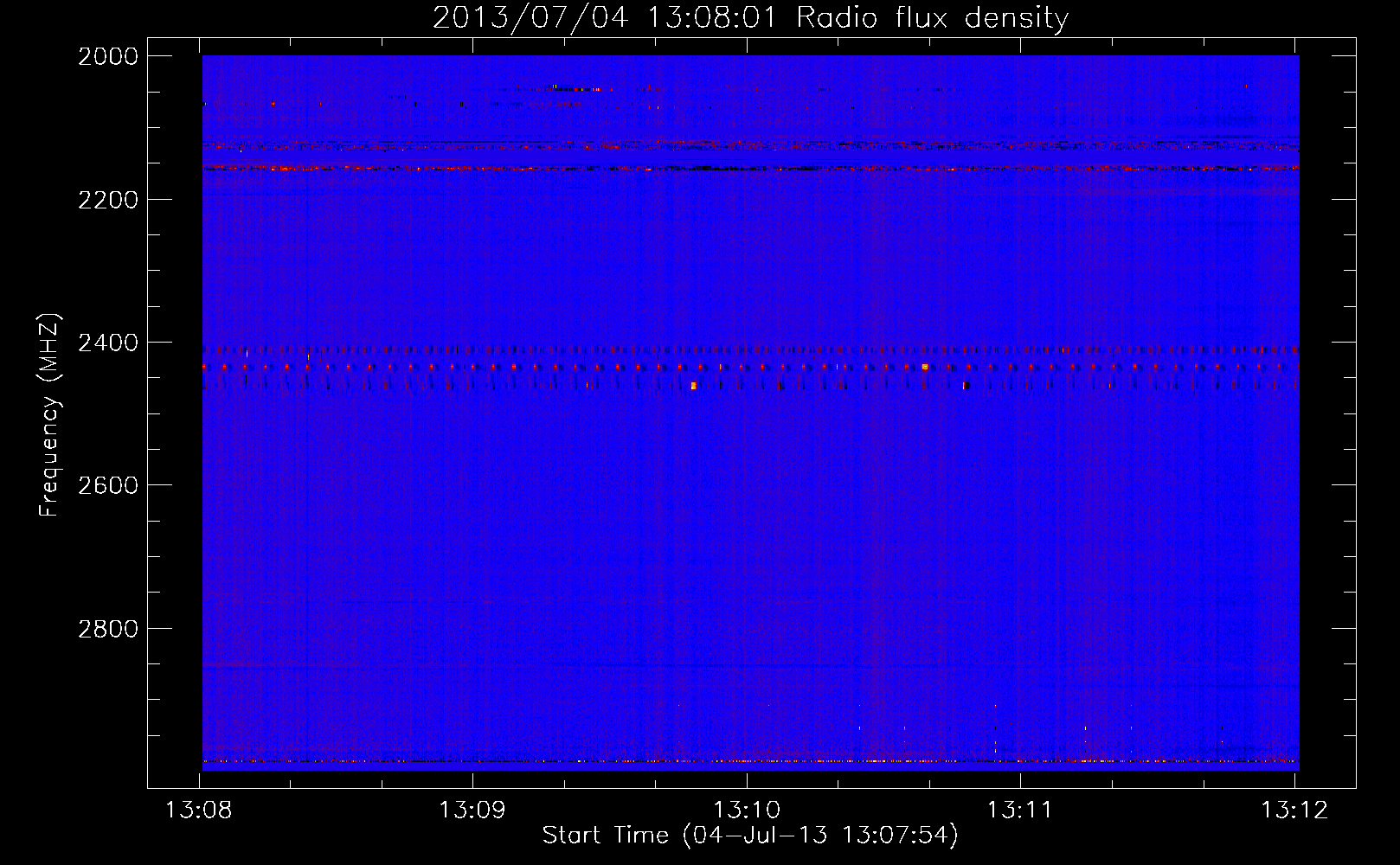Image resolution: width=1400 pixels, height=865 pixels.
Task: Click the 2200 frequency tick label
Action: click(x=108, y=200)
